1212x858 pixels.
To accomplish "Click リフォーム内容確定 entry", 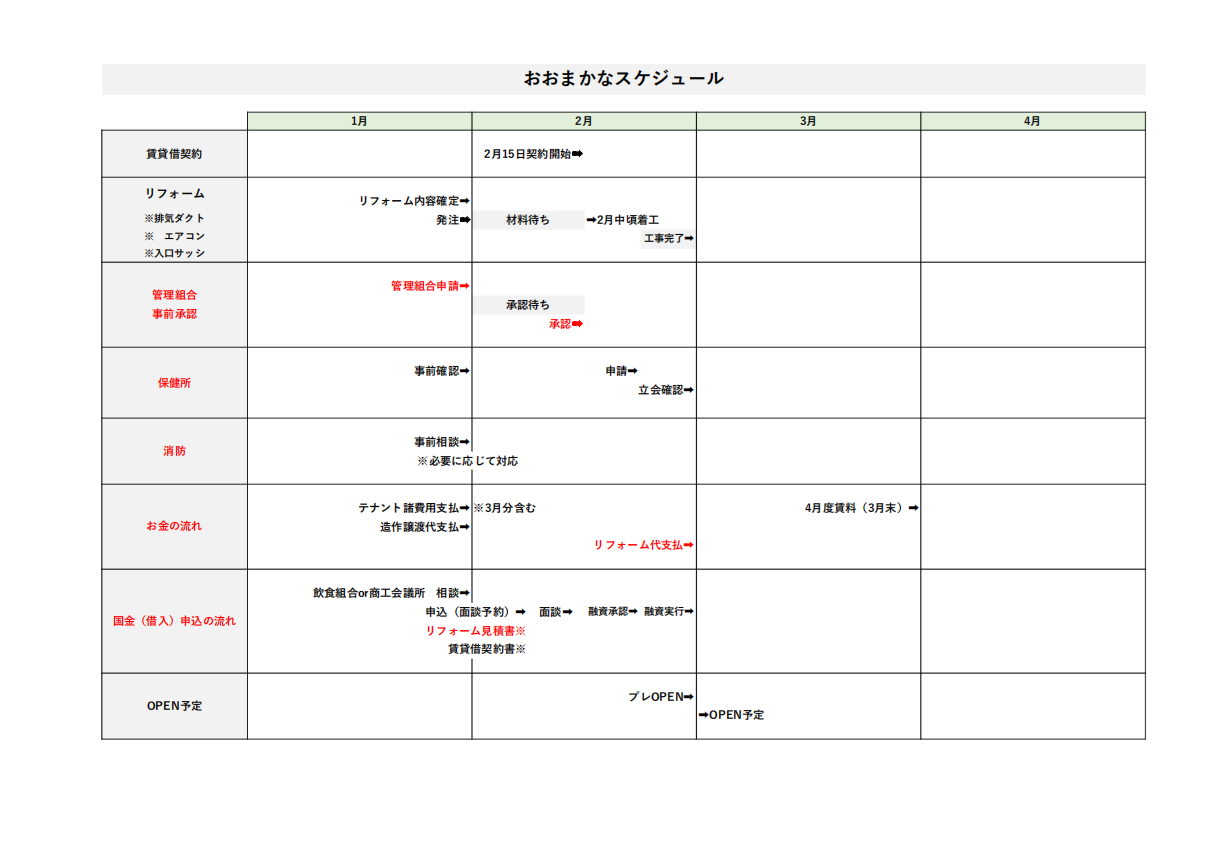I will (414, 201).
